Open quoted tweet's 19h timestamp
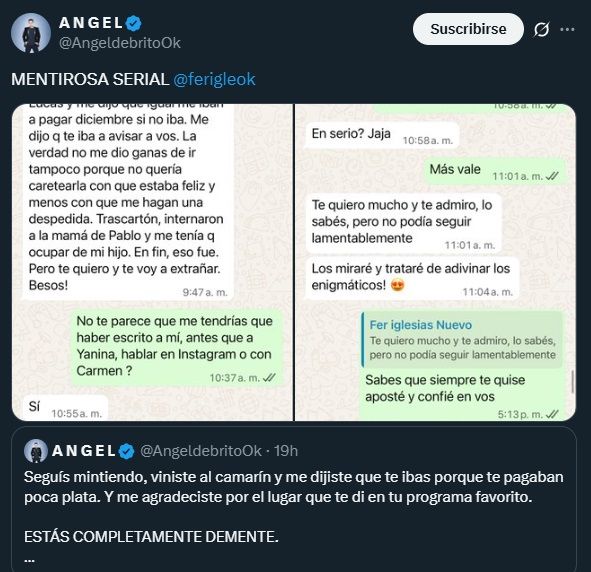Viewport: 591px width, 572px height. [286, 451]
